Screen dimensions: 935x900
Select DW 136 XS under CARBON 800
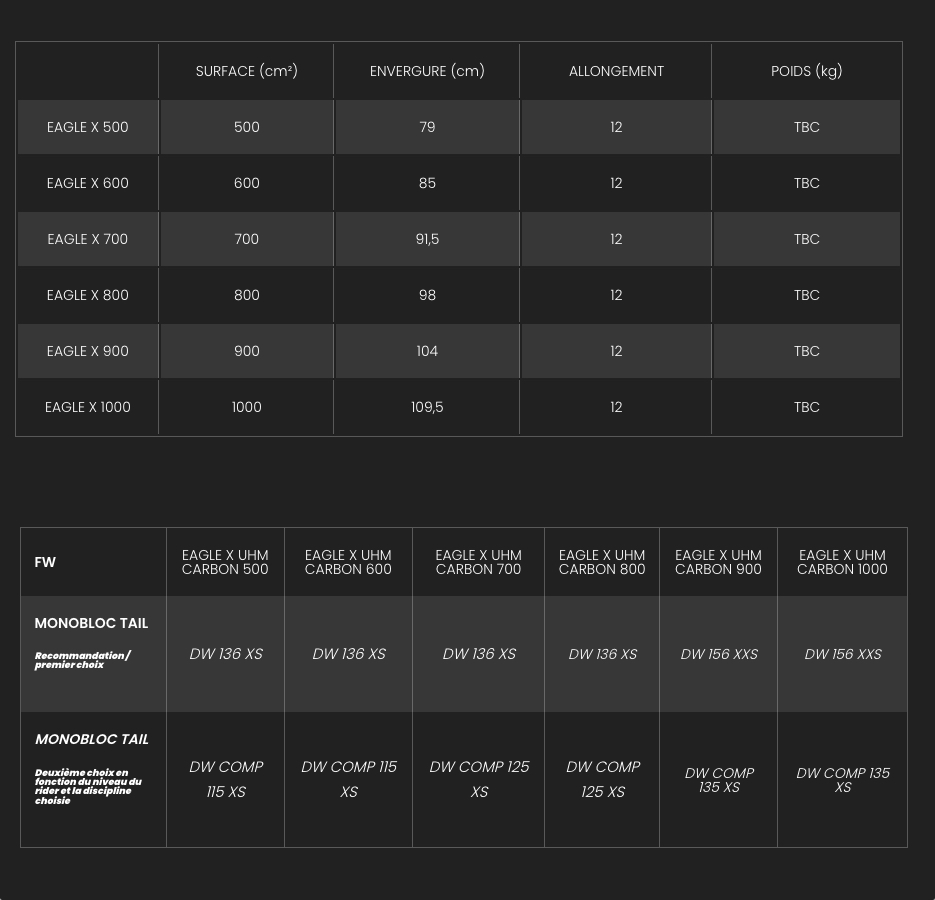pyautogui.click(x=603, y=654)
